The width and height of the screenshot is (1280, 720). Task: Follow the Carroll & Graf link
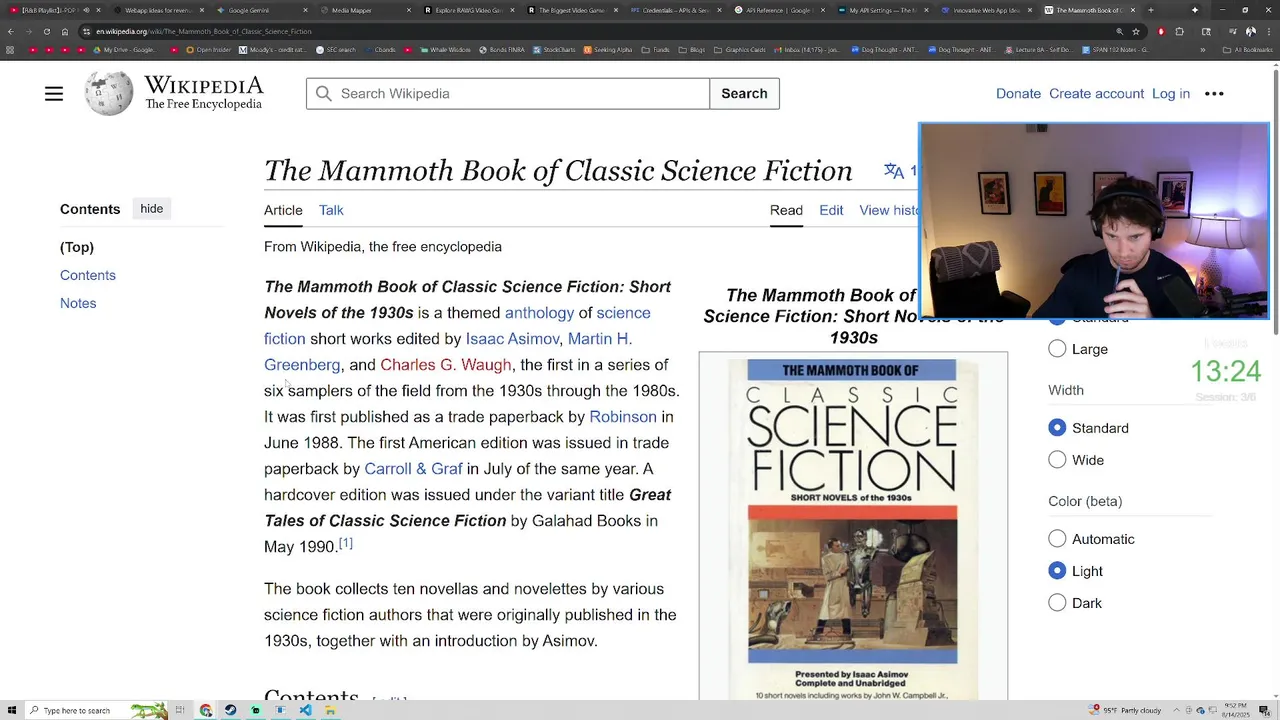[413, 469]
